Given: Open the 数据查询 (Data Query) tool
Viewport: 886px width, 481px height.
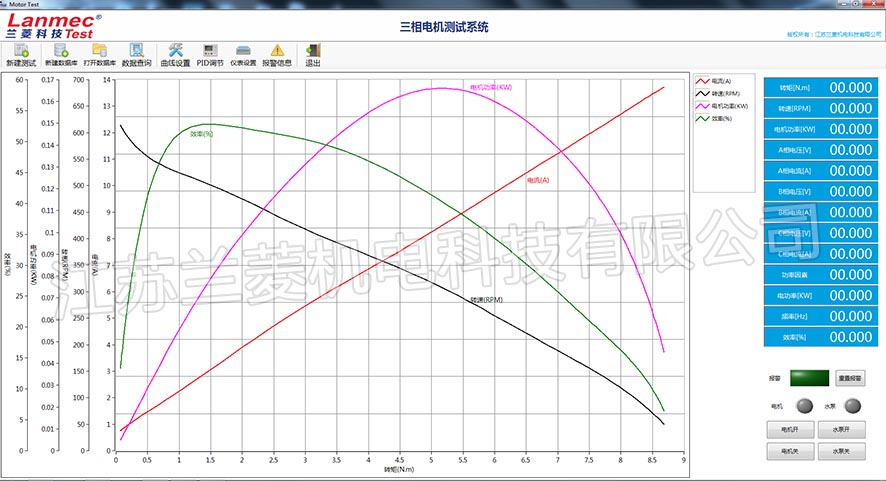Looking at the screenshot, I should (137, 51).
